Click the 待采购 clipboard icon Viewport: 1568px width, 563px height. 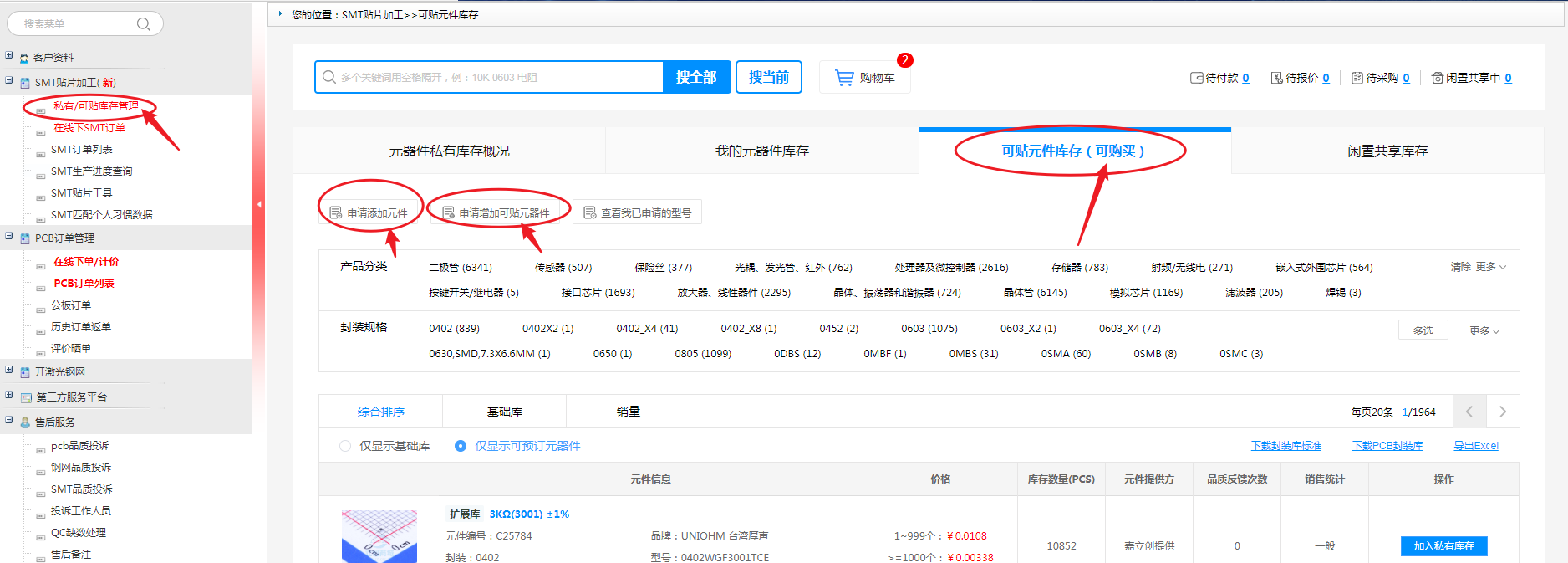1357,78
